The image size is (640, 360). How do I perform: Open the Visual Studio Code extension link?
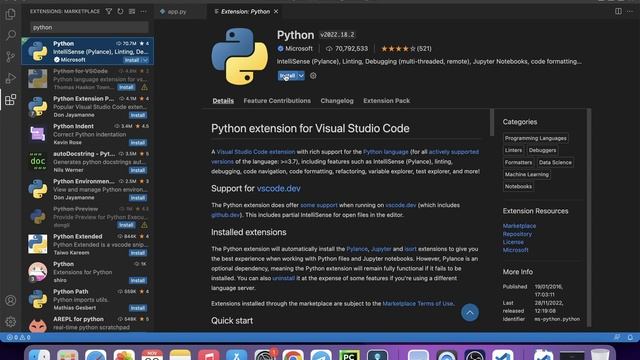(x=256, y=152)
